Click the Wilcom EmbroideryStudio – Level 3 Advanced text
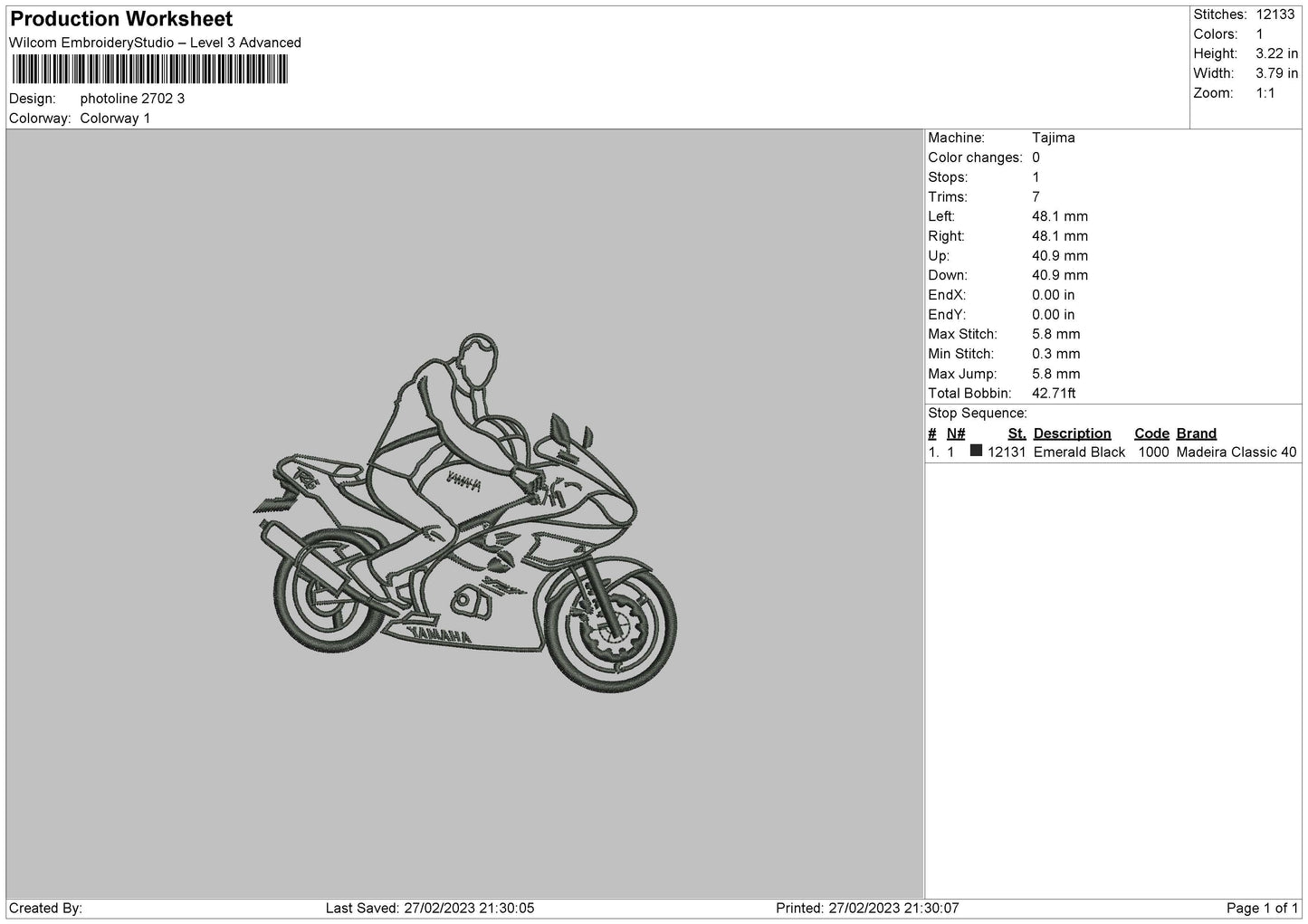 [155, 43]
